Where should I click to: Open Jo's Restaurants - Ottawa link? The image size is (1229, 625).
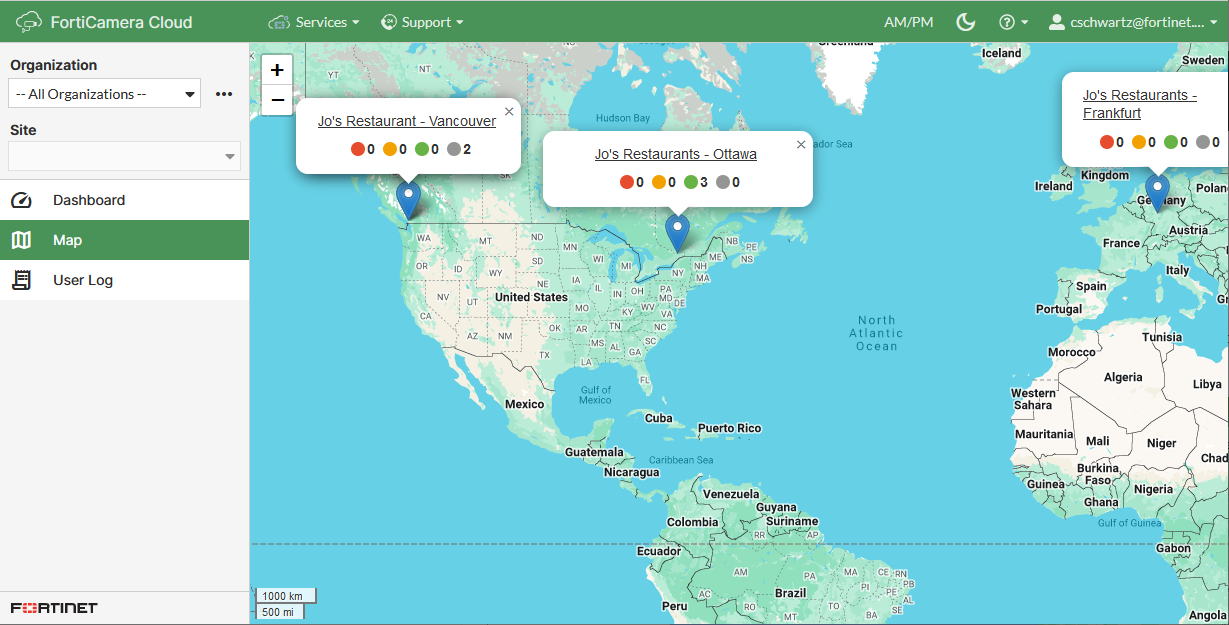(x=676, y=154)
